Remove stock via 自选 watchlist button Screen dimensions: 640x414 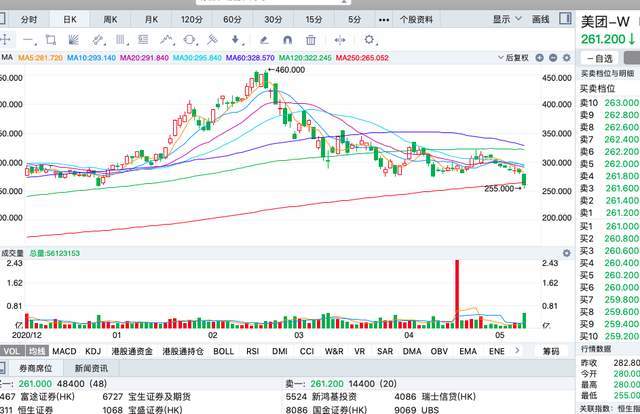[599, 58]
